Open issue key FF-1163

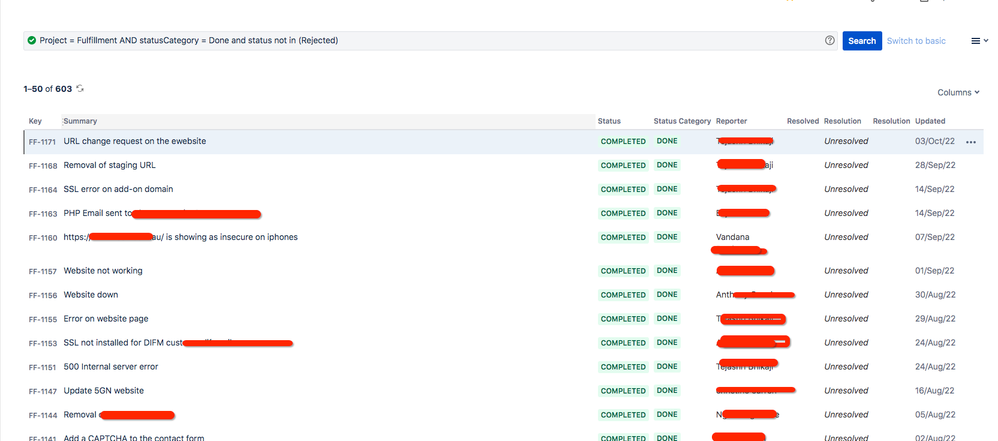[x=43, y=214]
